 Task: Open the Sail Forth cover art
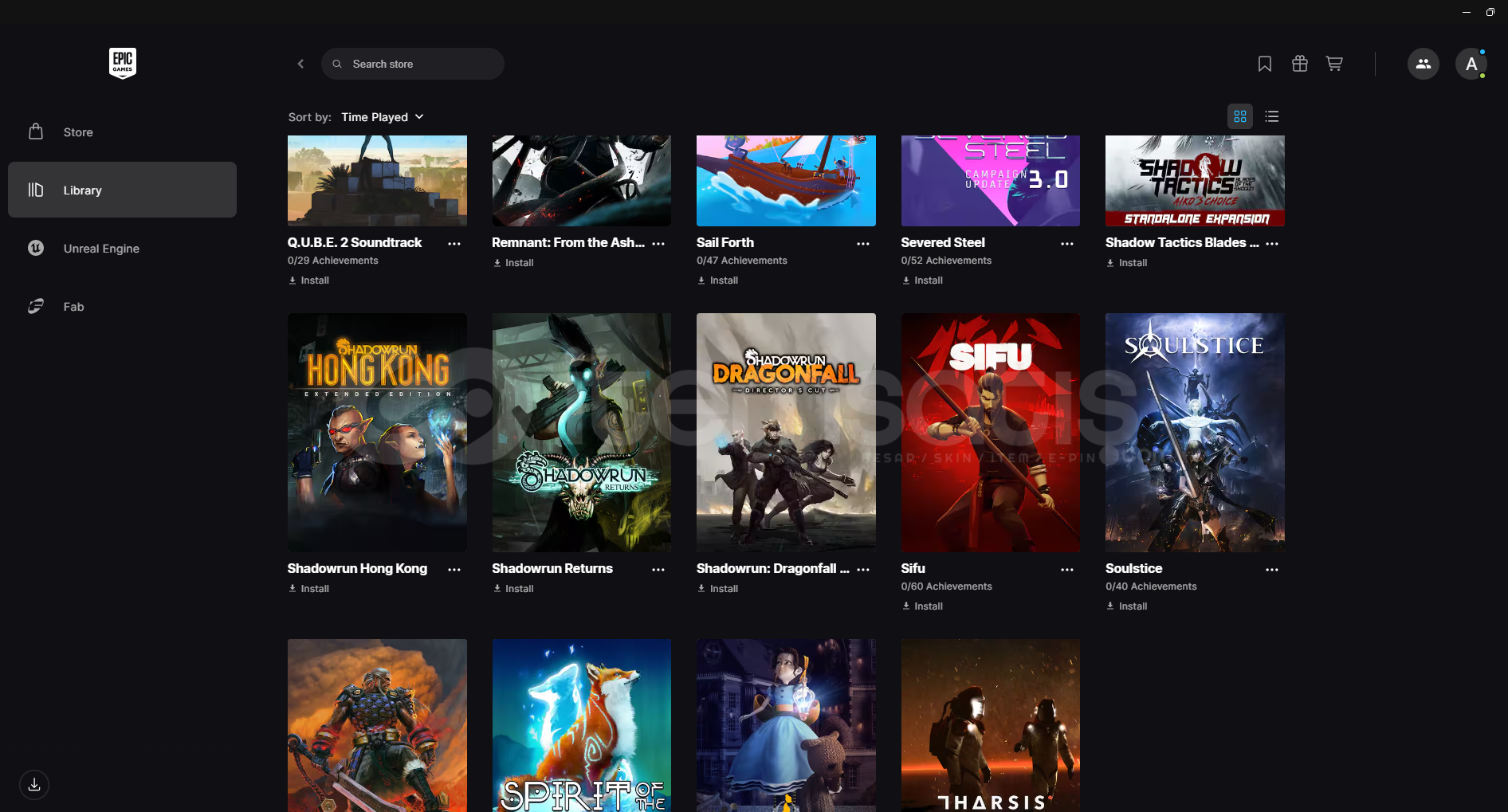786,181
